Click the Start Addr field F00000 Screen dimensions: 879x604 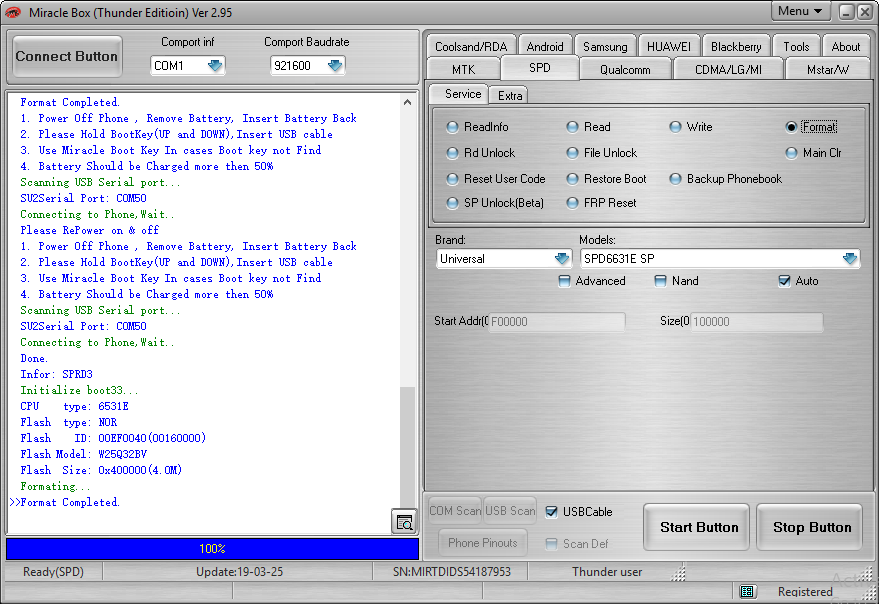point(556,321)
